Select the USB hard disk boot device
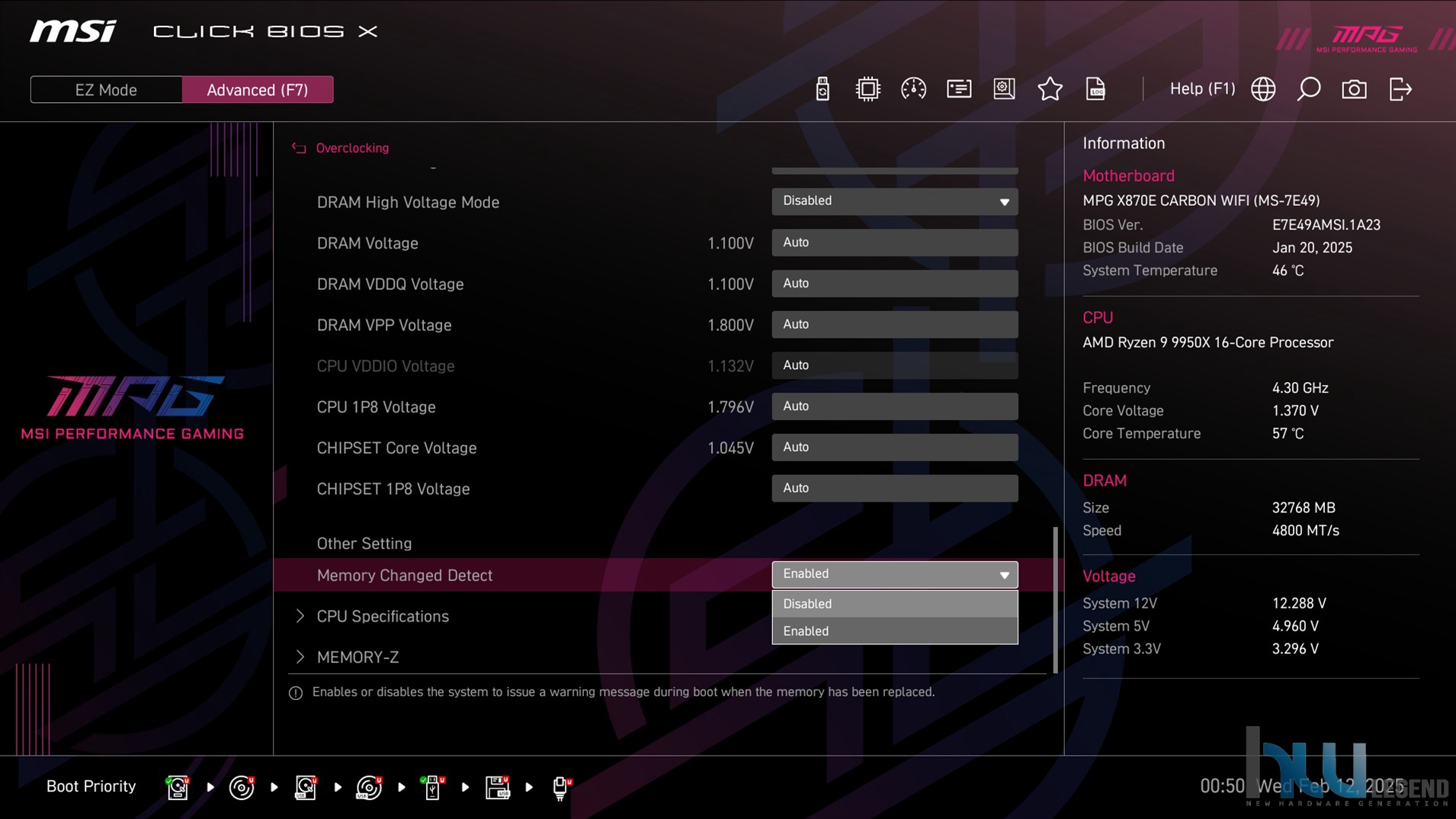 [x=306, y=787]
